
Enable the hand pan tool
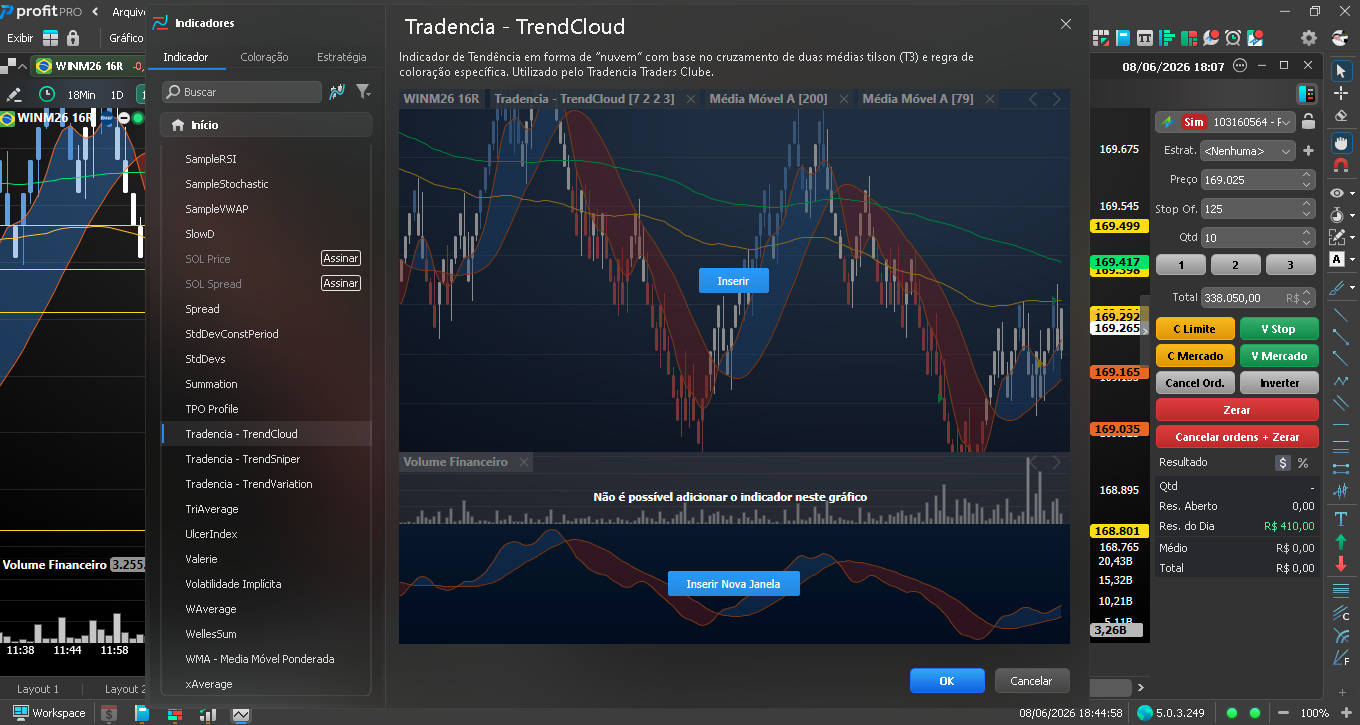coord(1341,142)
